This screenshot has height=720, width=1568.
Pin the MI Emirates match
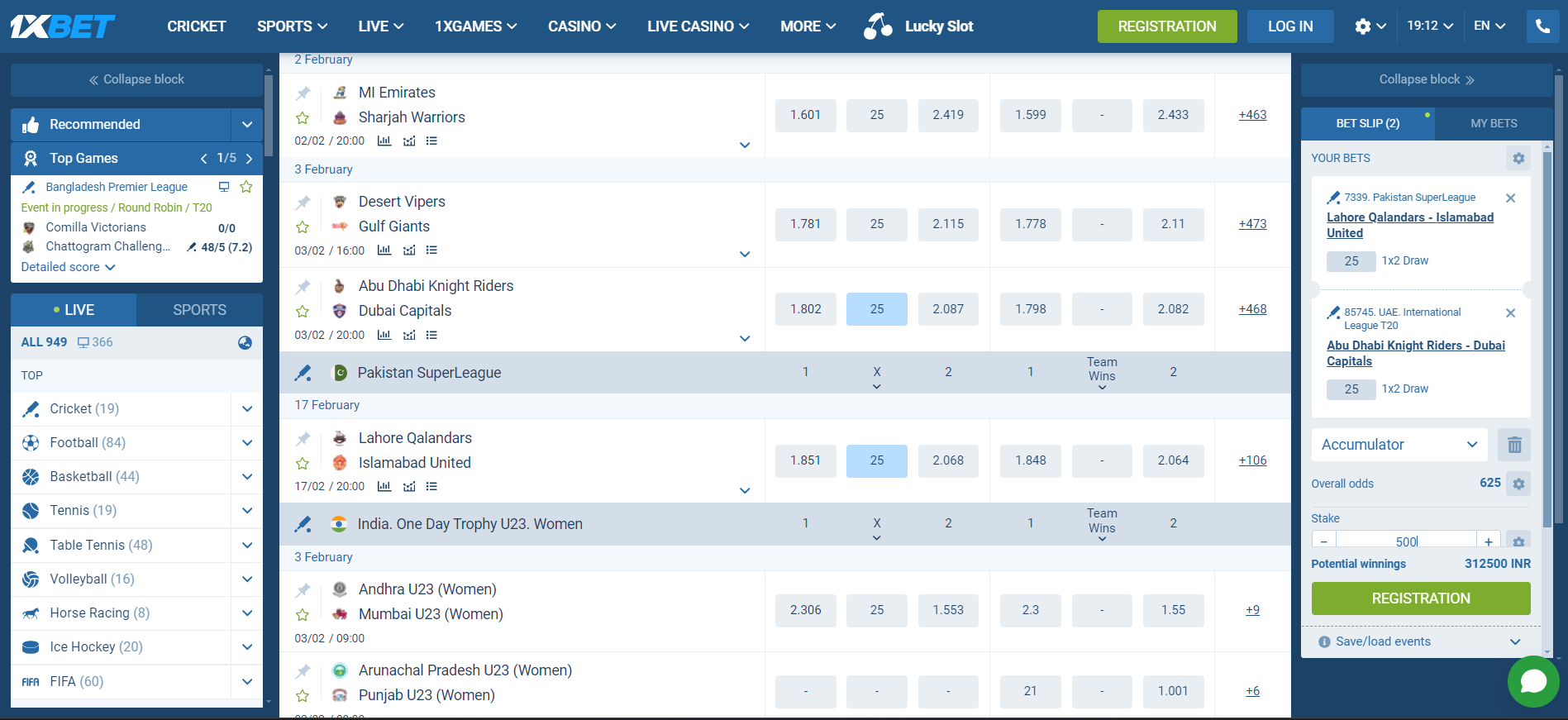303,93
